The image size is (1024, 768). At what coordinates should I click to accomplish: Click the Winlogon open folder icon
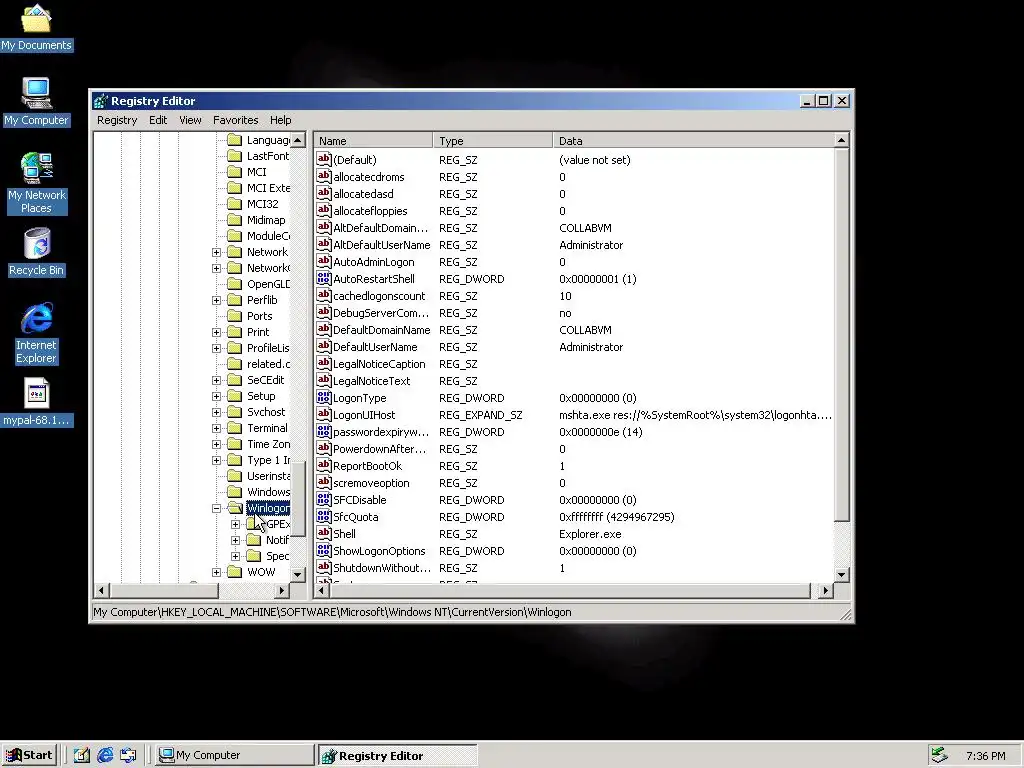click(235, 508)
